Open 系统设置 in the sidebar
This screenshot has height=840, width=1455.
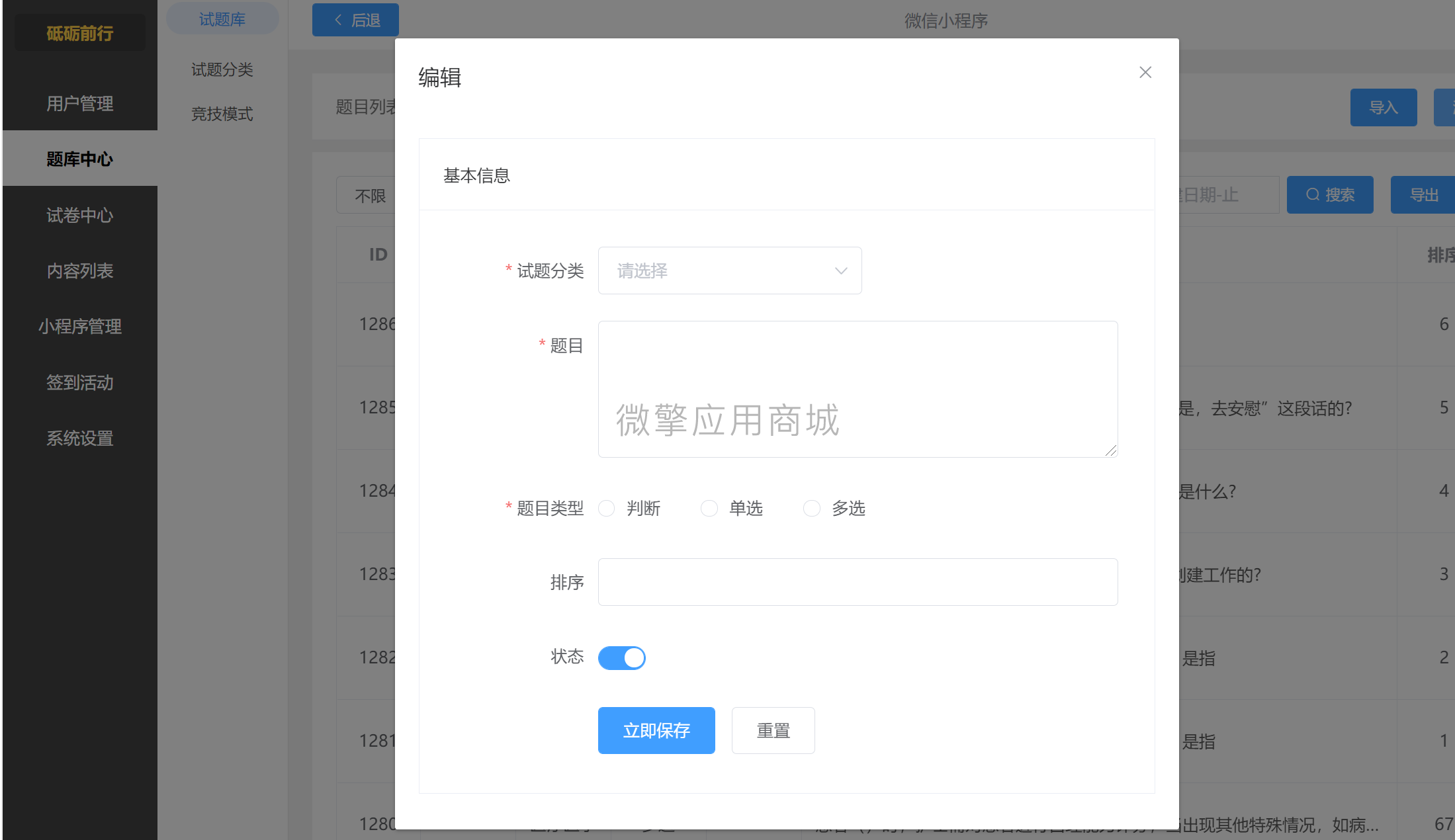point(80,438)
